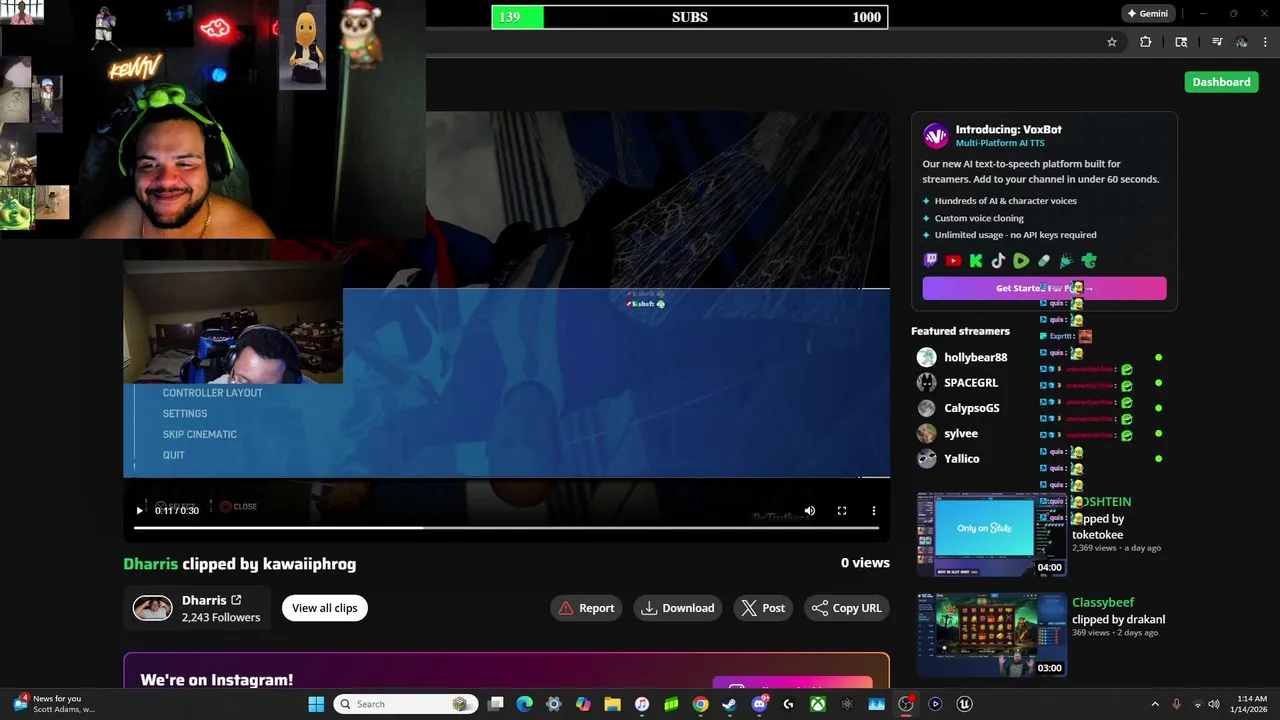Open Apple Music from the taskbar
The height and width of the screenshot is (720, 1280).
point(642,704)
